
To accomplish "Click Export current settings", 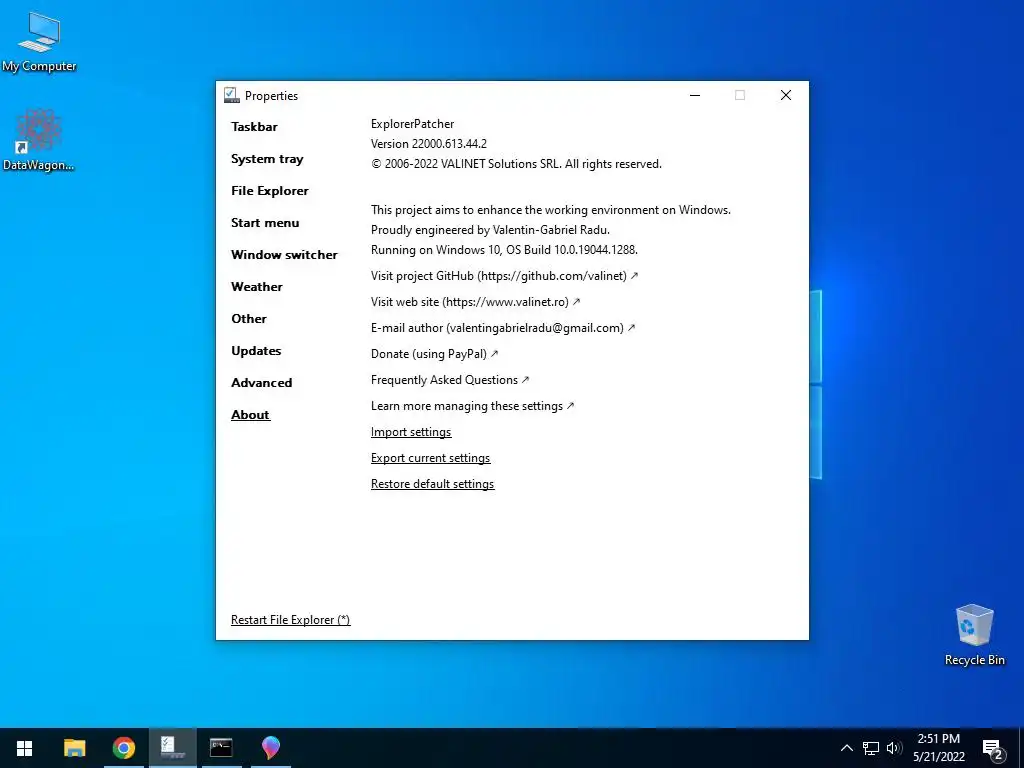I will [x=430, y=458].
